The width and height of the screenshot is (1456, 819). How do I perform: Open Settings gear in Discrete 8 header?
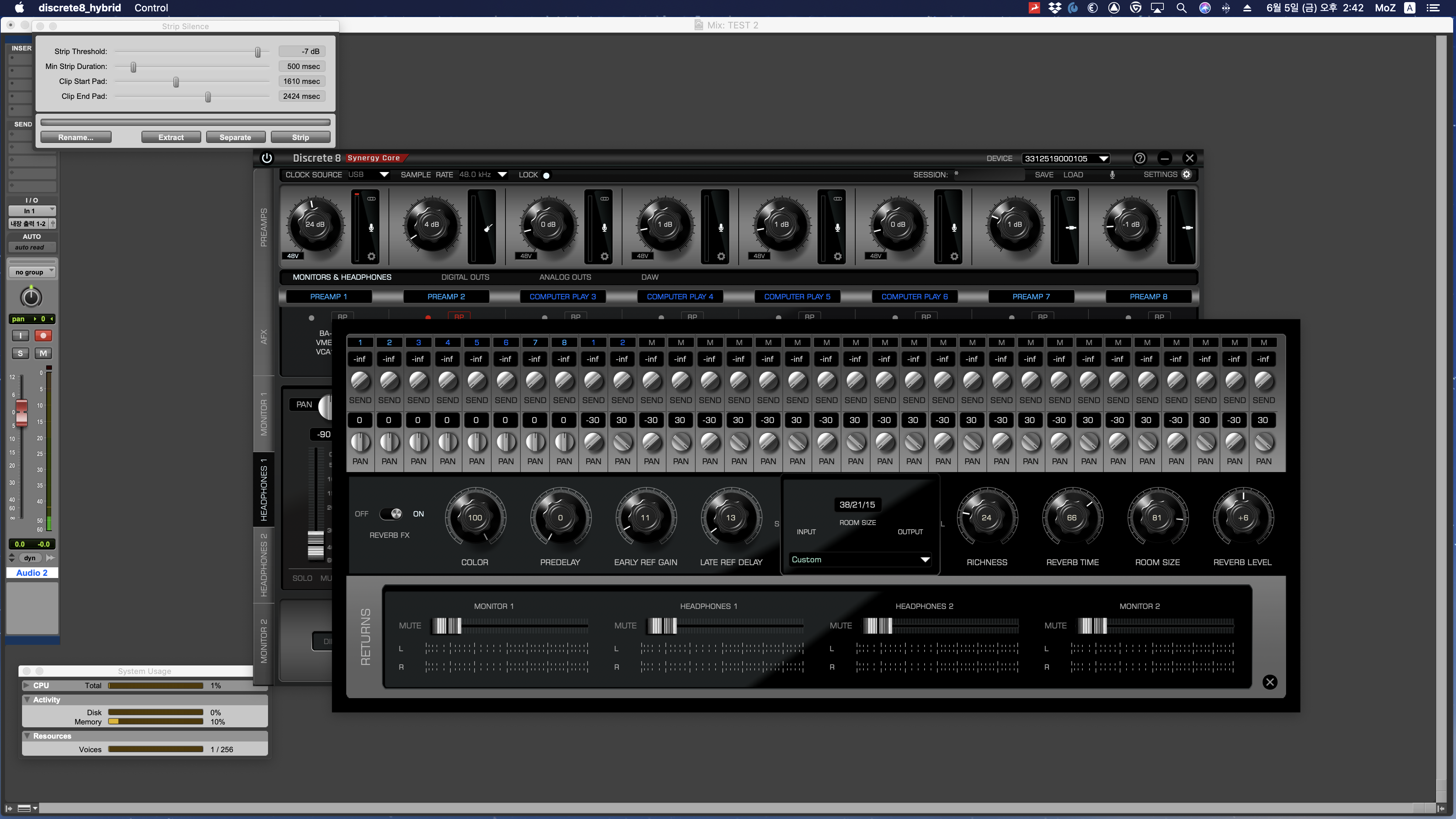pyautogui.click(x=1187, y=175)
